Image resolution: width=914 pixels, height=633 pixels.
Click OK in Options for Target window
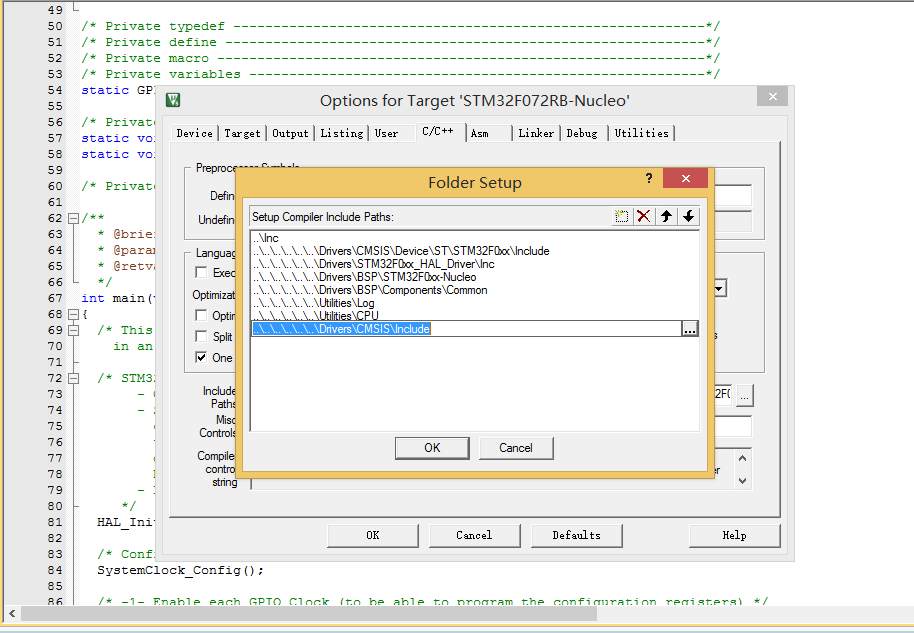coord(373,535)
